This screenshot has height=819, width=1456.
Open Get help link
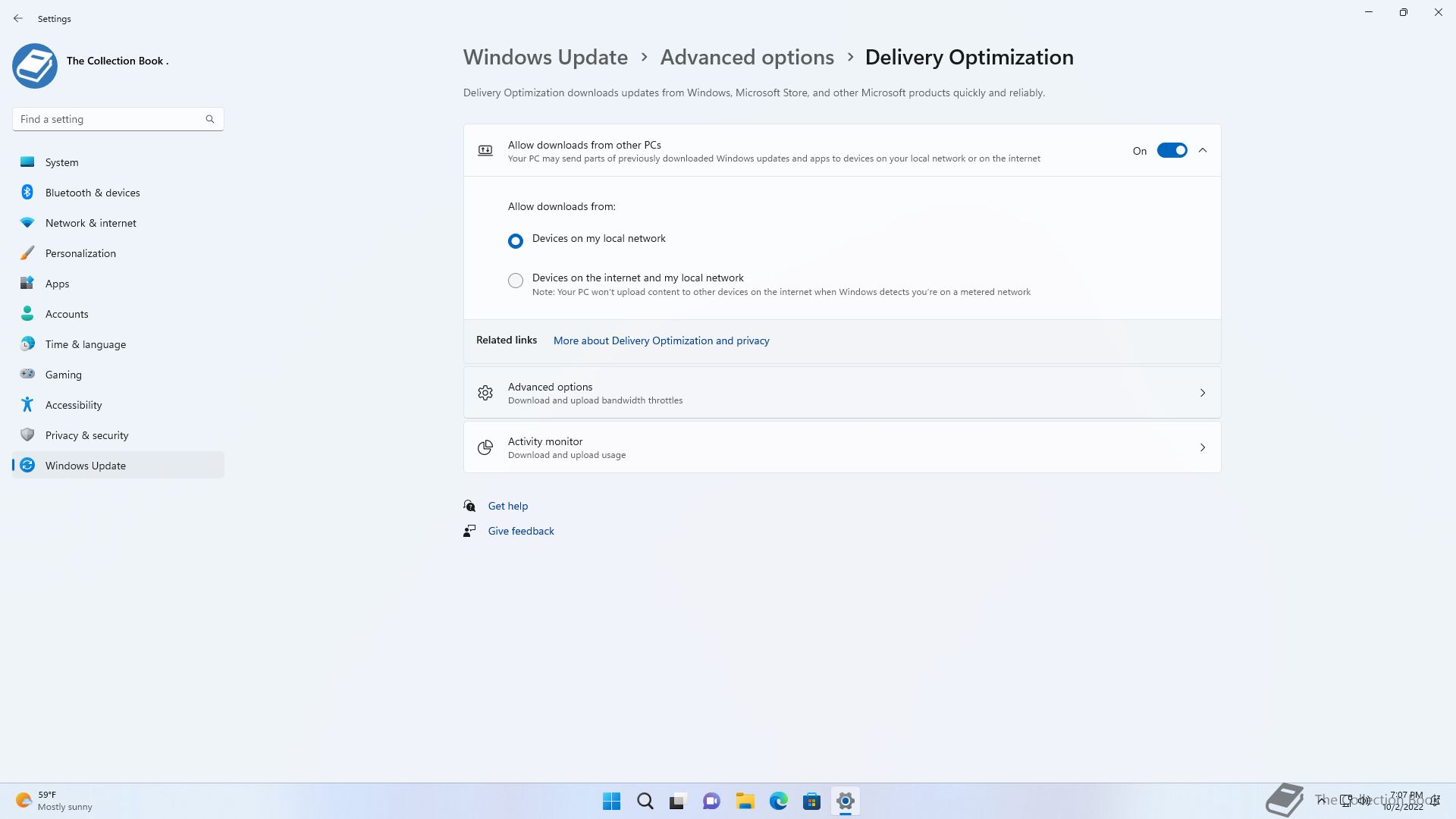pyautogui.click(x=508, y=506)
